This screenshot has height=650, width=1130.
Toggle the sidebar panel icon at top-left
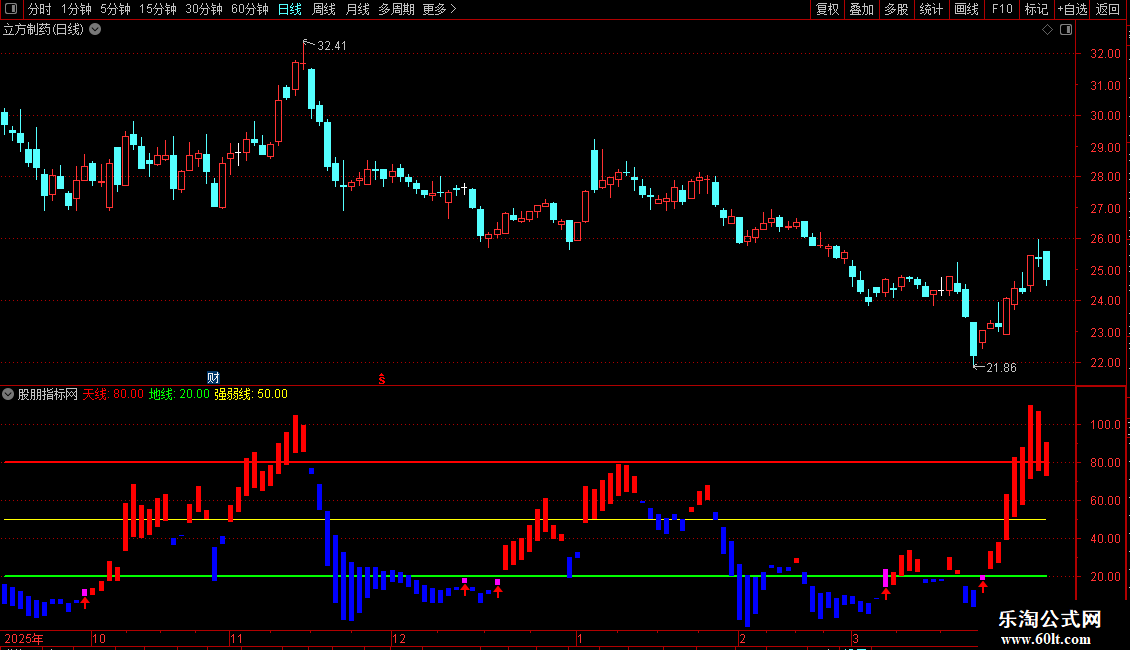click(11, 9)
